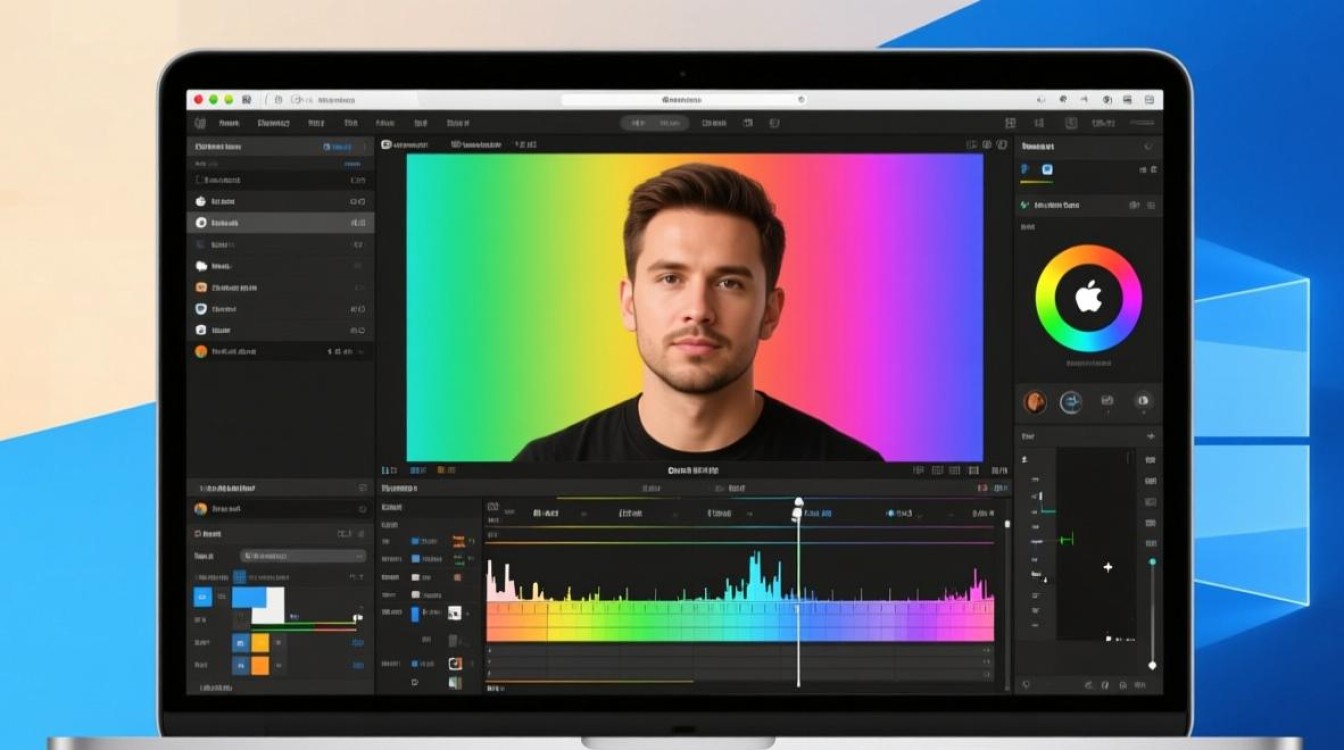The height and width of the screenshot is (750, 1344).
Task: Open the second menu item in the top toolbar
Action: [x=273, y=123]
